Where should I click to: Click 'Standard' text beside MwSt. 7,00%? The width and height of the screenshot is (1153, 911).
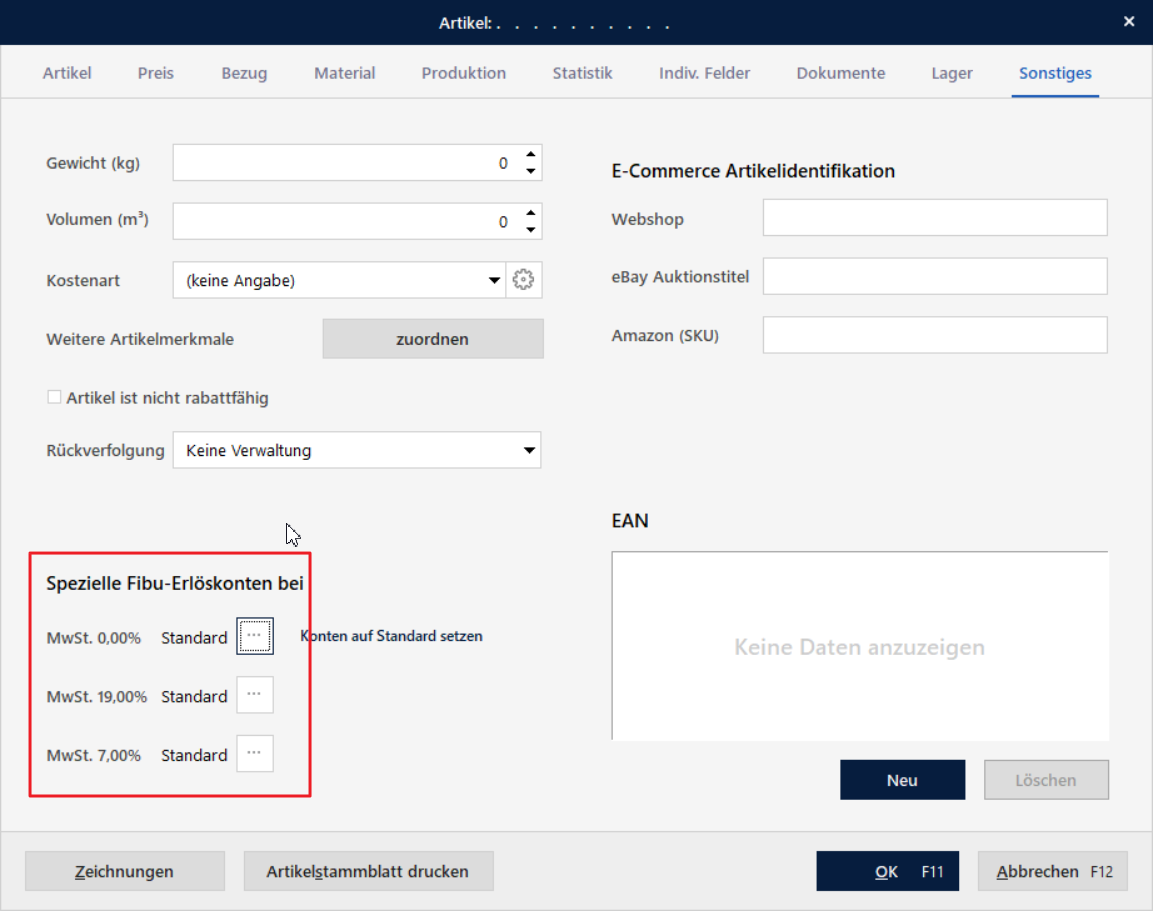point(194,755)
